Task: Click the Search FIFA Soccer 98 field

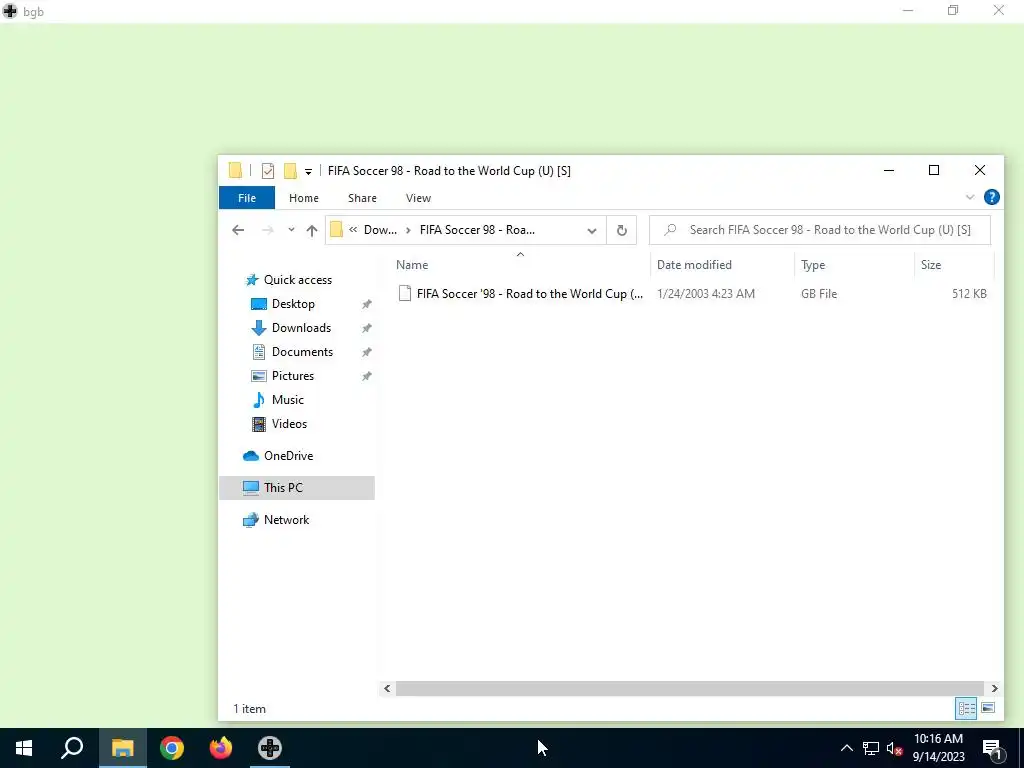Action: (820, 230)
